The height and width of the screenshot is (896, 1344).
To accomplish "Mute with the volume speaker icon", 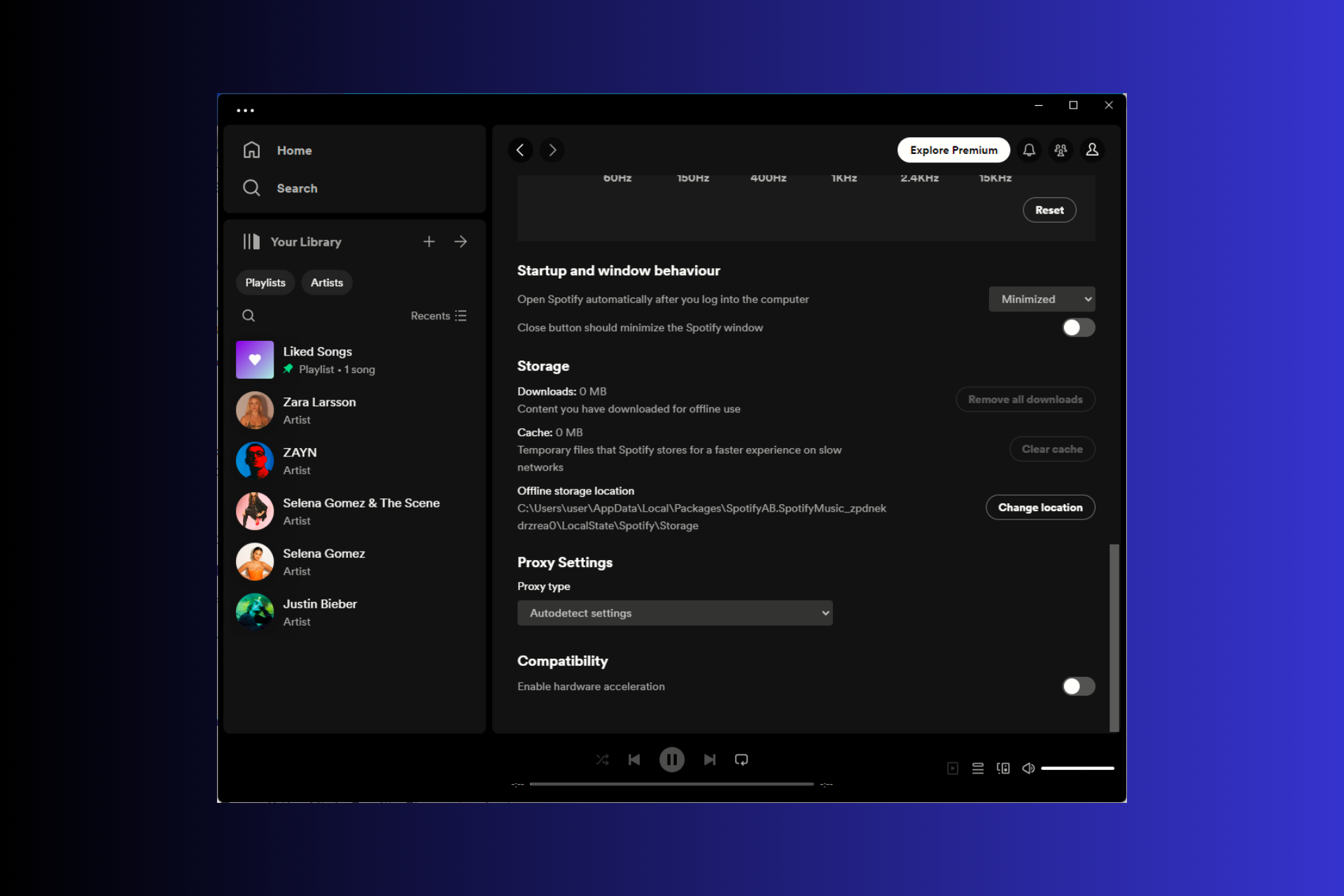I will (1028, 769).
